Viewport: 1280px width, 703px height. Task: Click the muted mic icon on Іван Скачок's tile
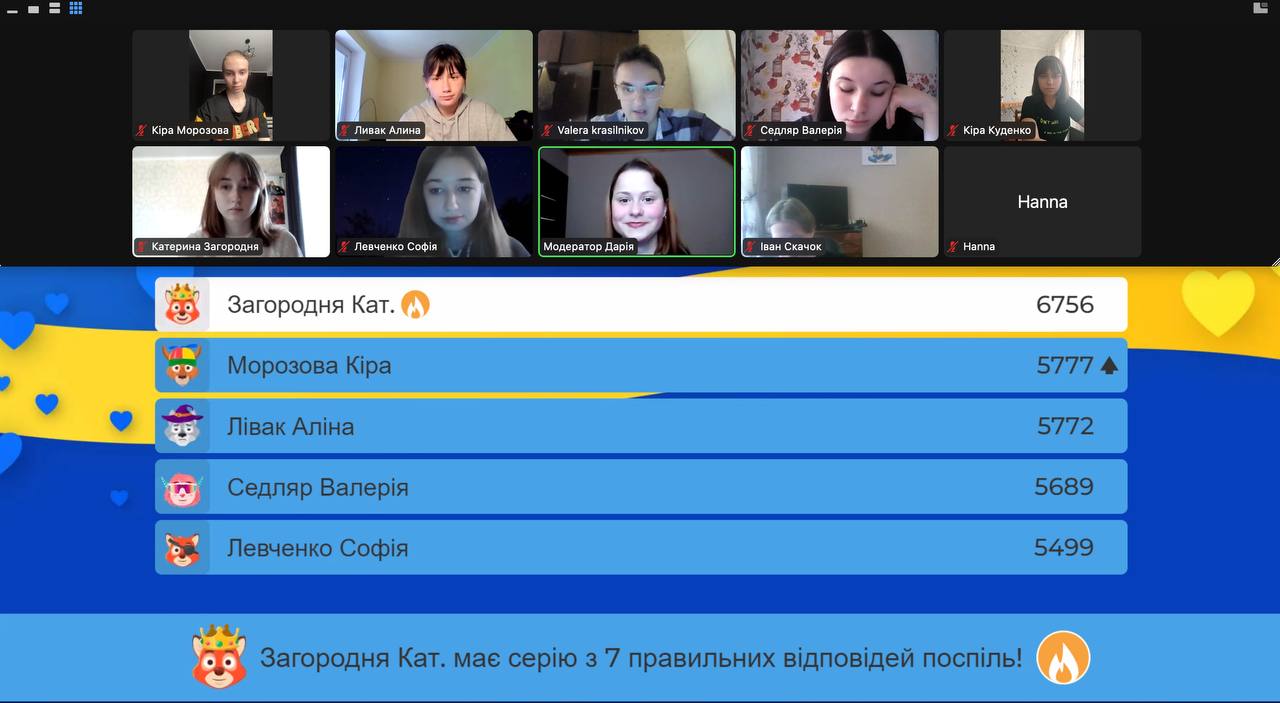pos(751,246)
